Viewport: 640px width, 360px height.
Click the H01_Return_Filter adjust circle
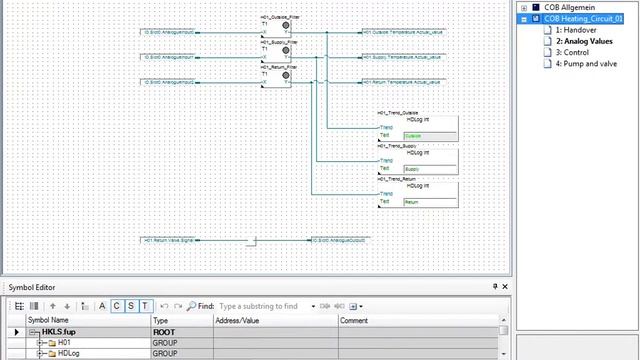[286, 75]
